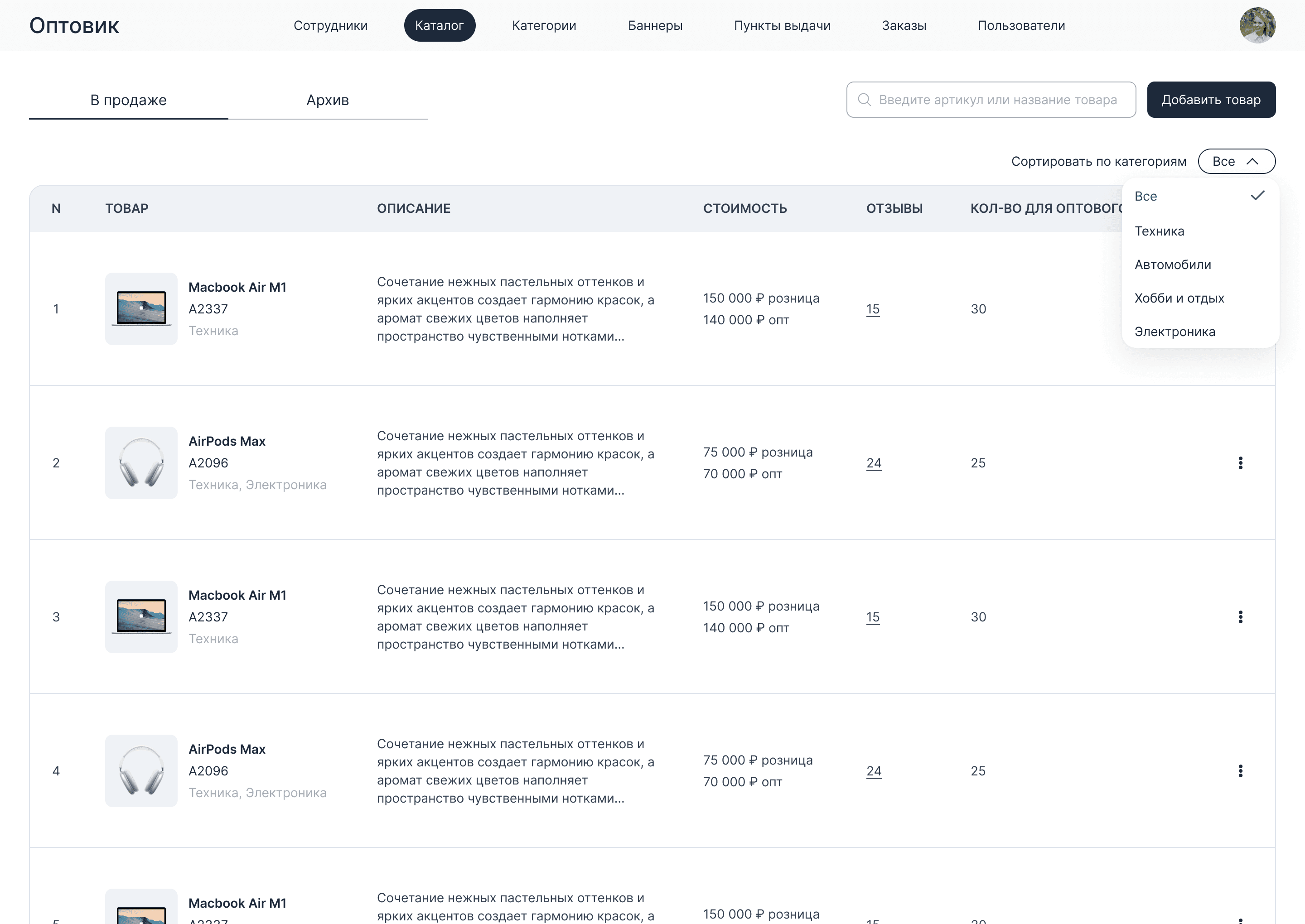
Task: Choose Электроника in the category dropdown
Action: (x=1200, y=332)
